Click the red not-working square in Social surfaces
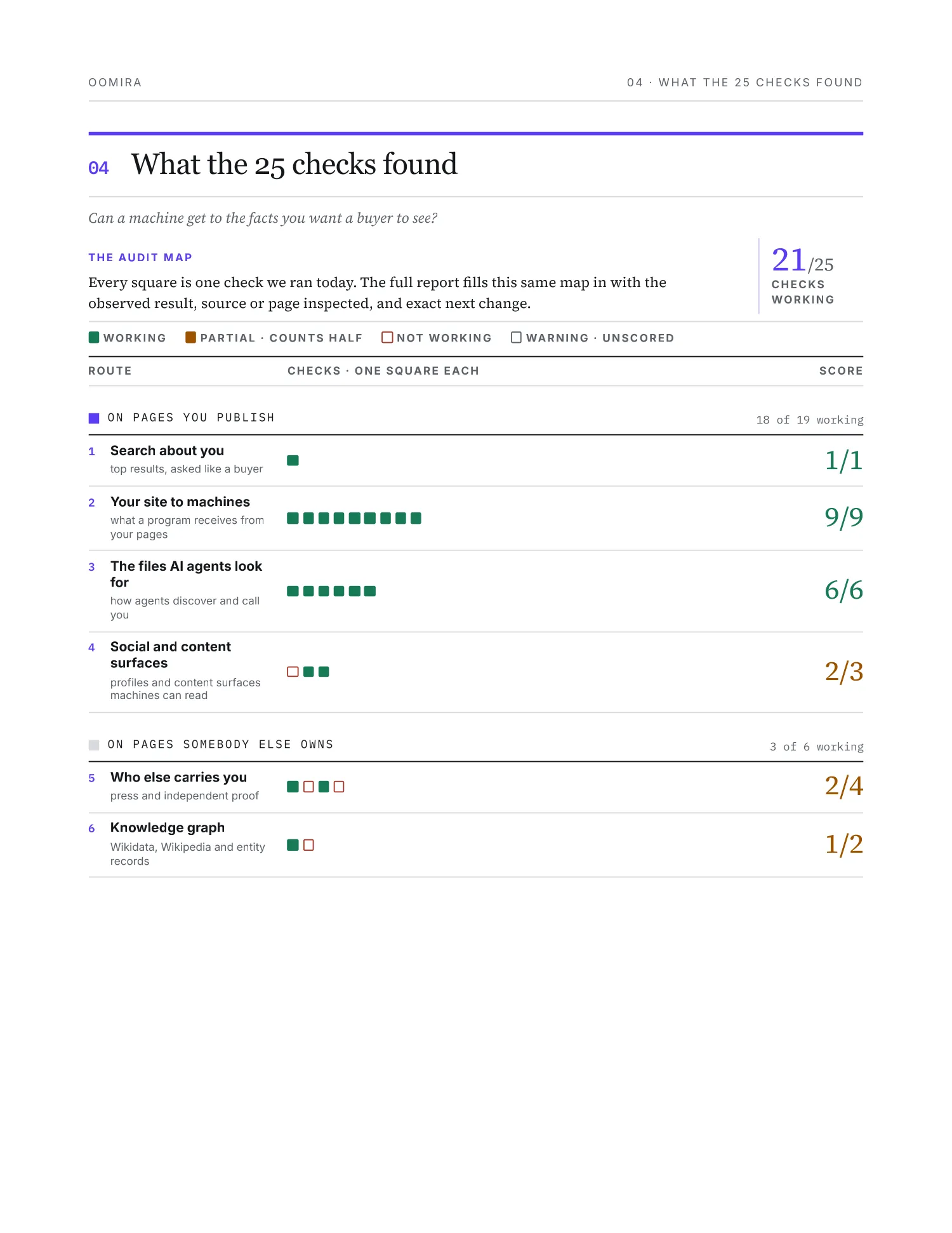This screenshot has height=1233, width=952. tap(293, 672)
